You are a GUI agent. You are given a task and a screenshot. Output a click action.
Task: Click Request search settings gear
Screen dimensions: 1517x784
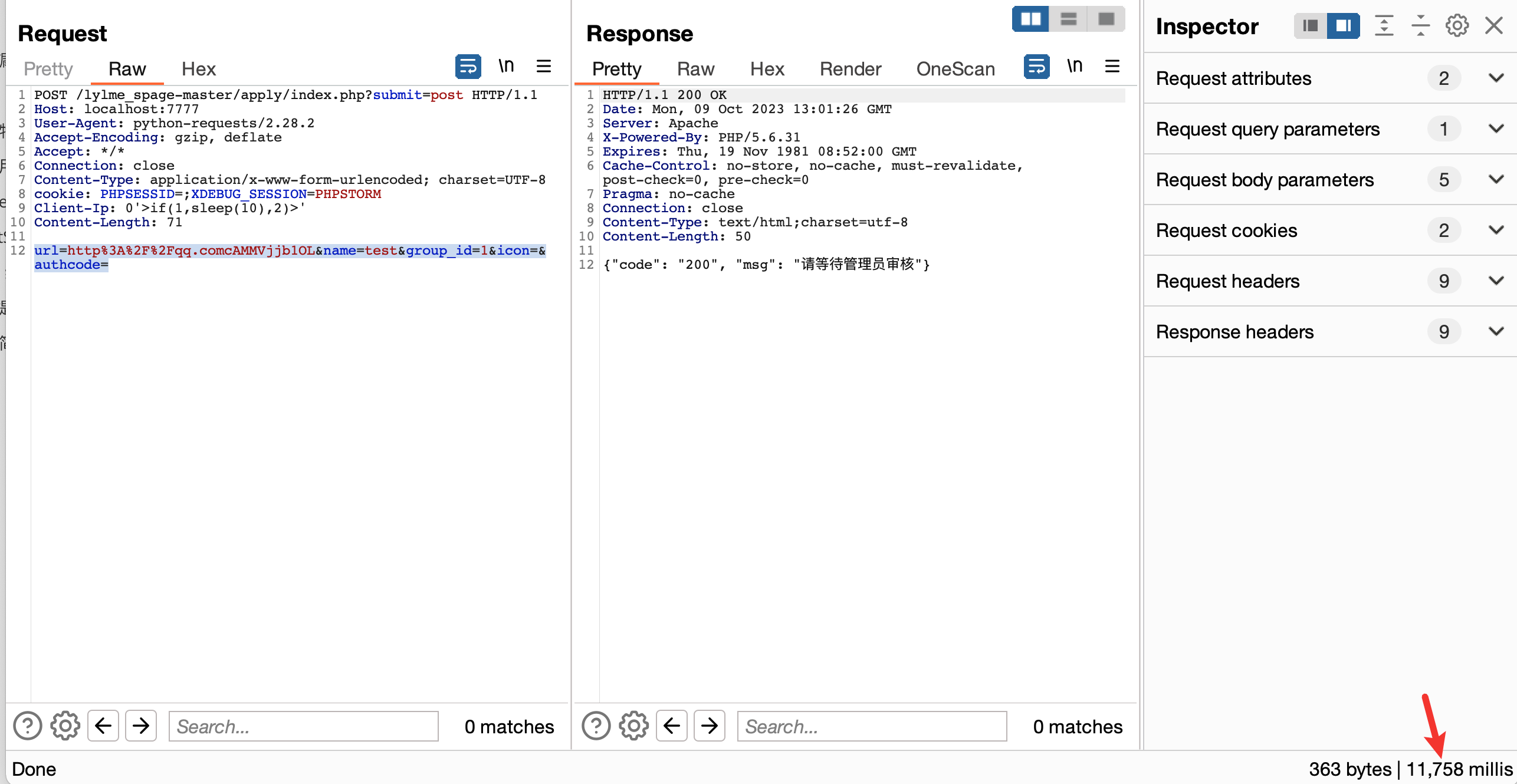tap(65, 726)
